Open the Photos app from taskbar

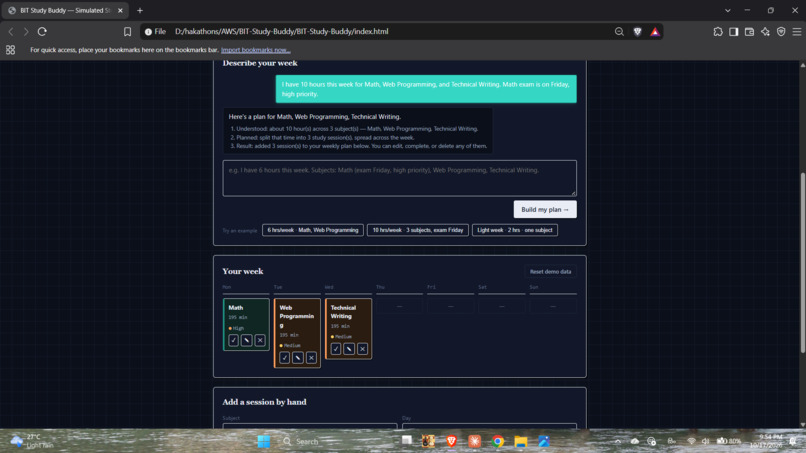[x=544, y=441]
